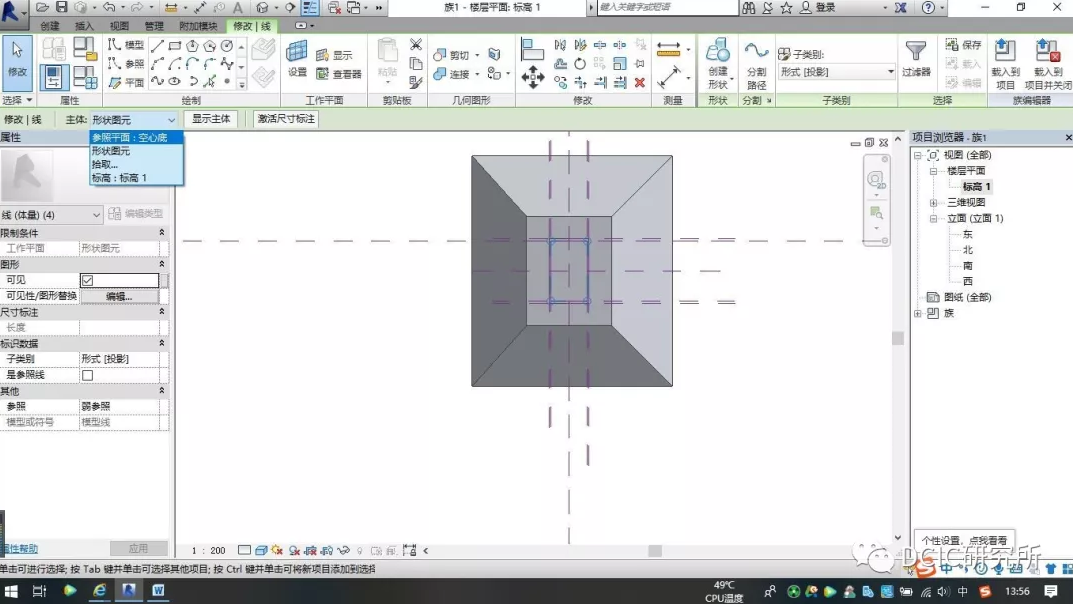Viewport: 1073px width, 604px height.
Task: Open the Windows Start menu
Action: pos(11,591)
